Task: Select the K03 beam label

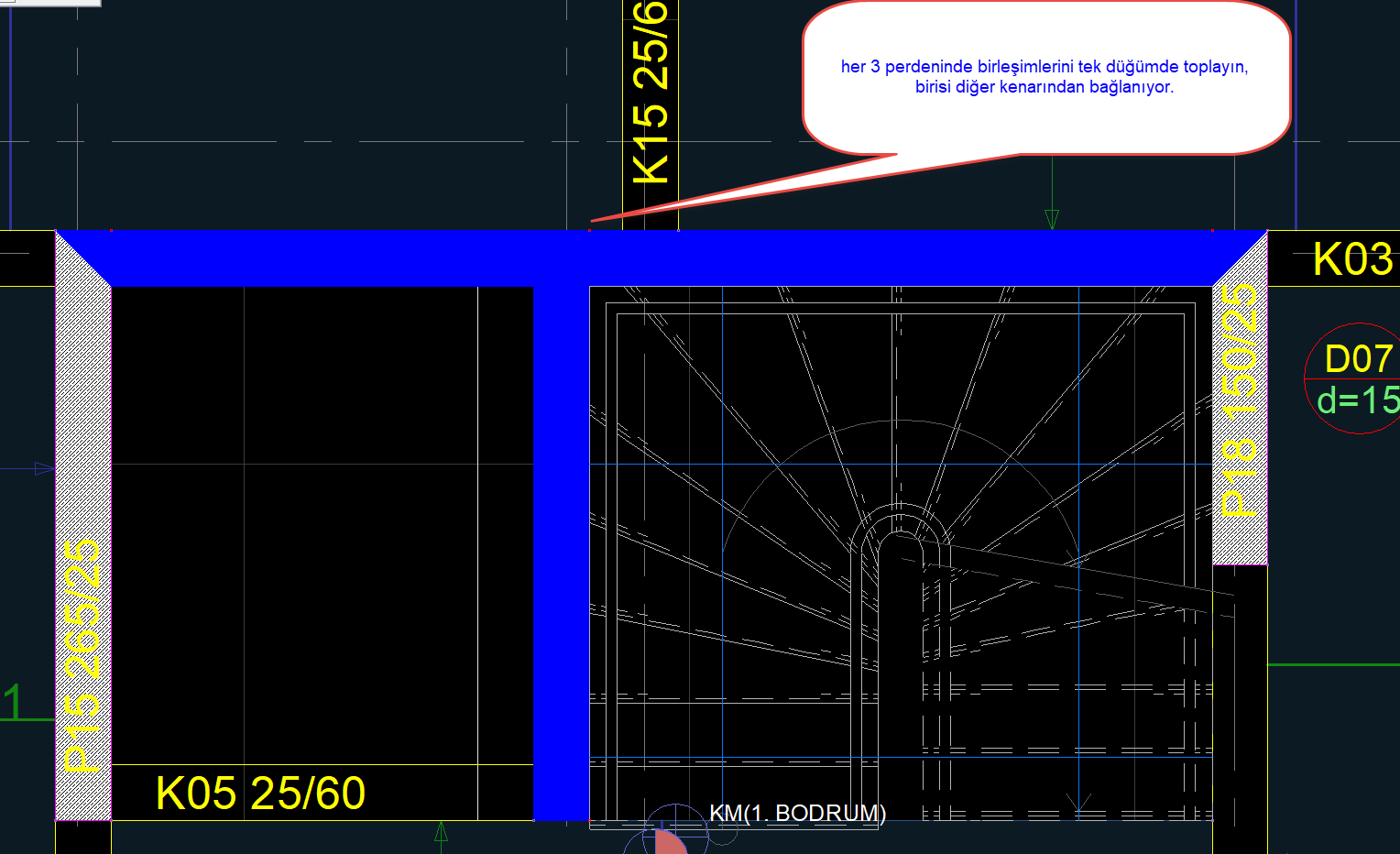Action: click(1353, 259)
